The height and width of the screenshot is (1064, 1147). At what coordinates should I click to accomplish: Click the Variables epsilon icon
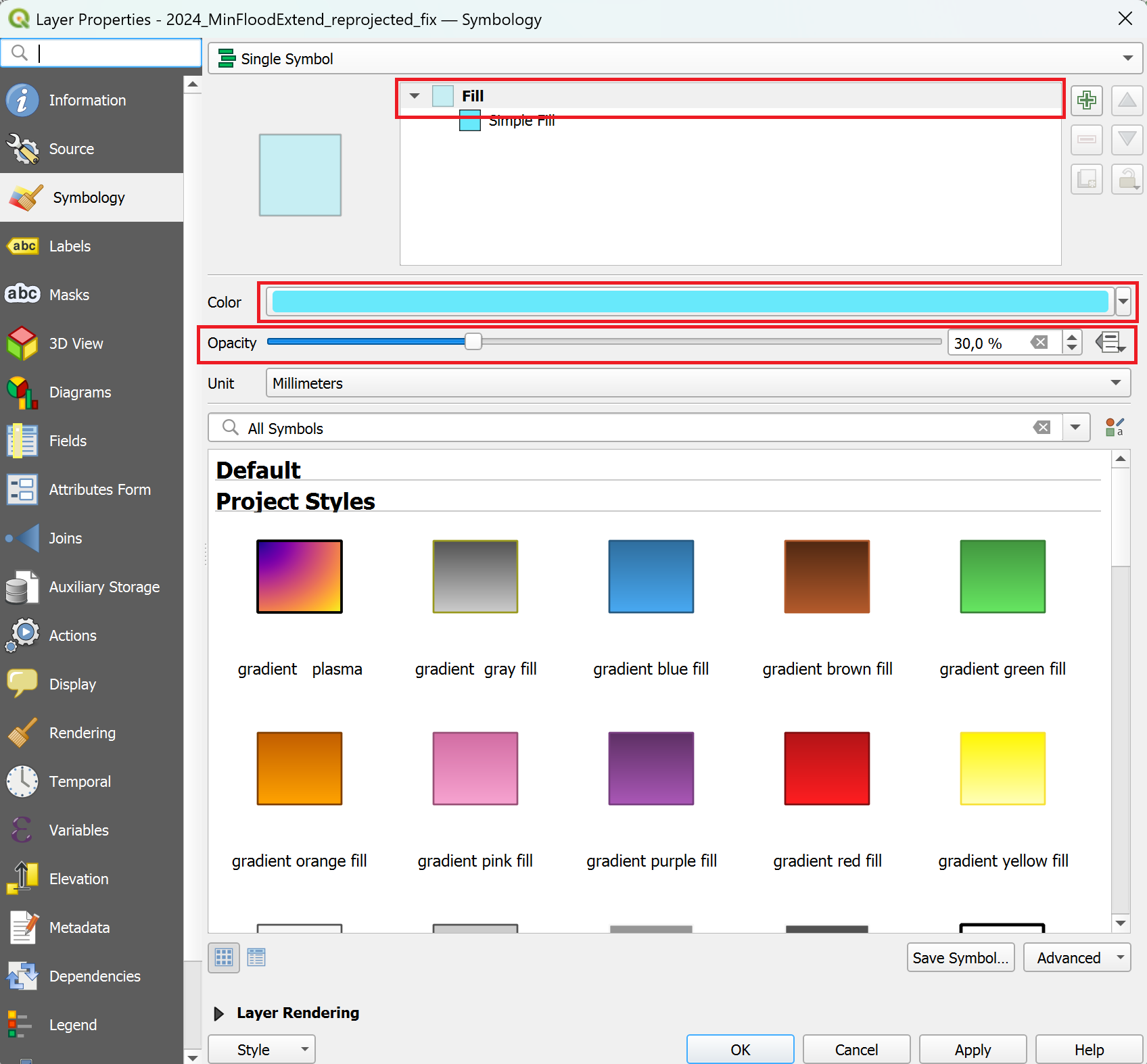[22, 830]
